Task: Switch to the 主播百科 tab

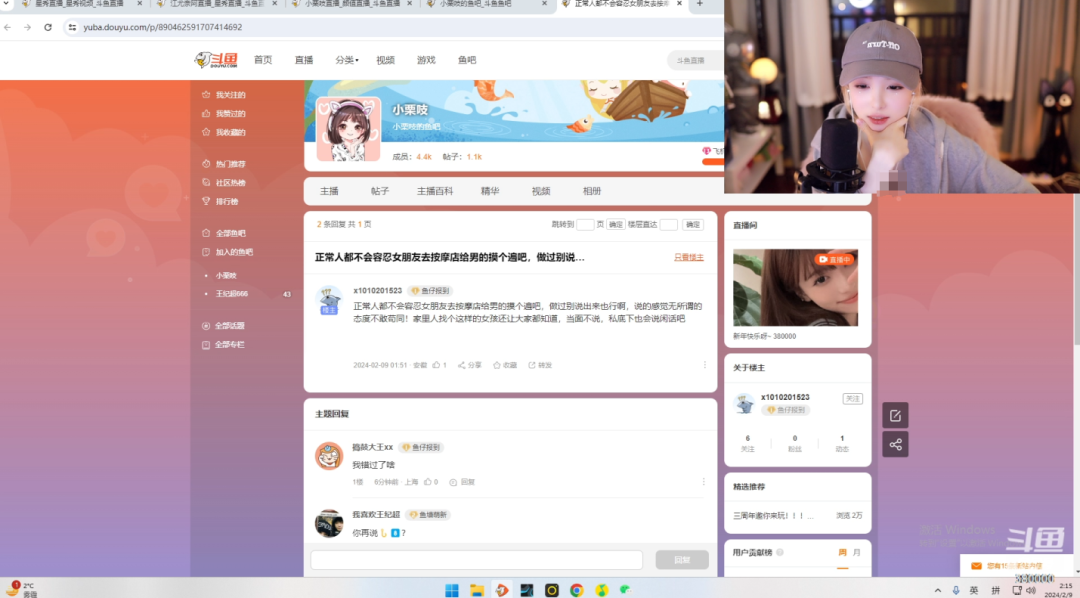Action: pos(435,192)
